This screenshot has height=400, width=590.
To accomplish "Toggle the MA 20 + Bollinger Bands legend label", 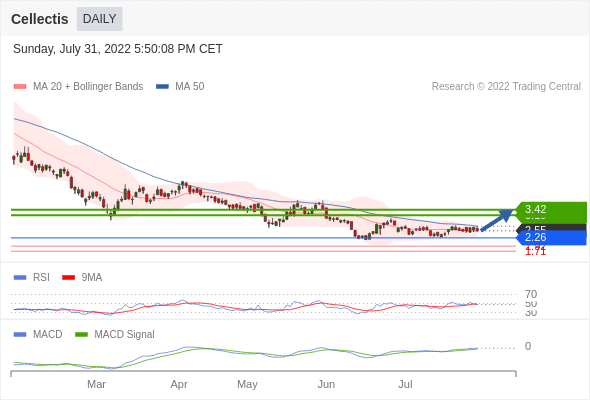I will tap(88, 87).
